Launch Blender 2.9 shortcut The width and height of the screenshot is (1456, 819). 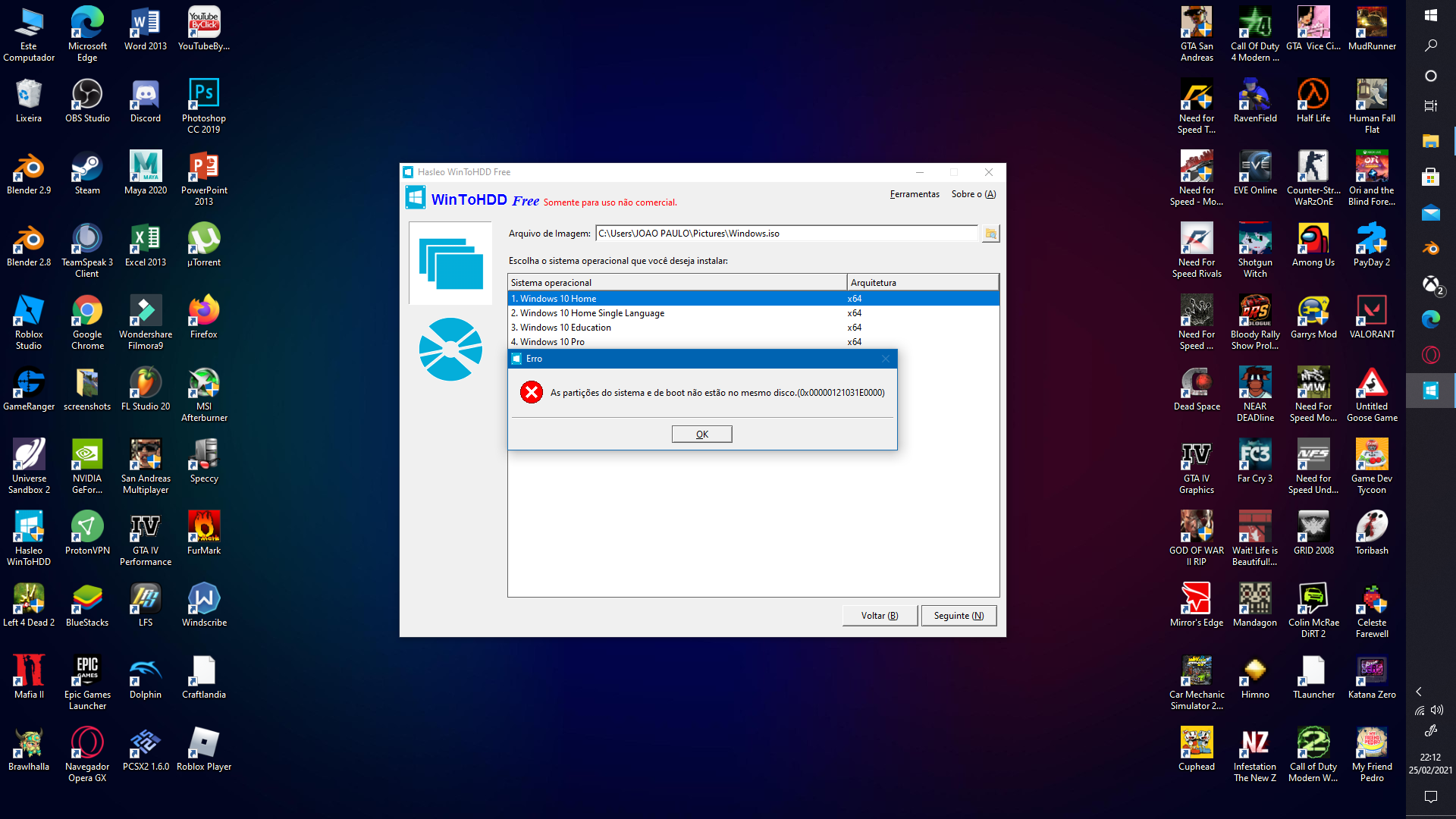point(29,174)
